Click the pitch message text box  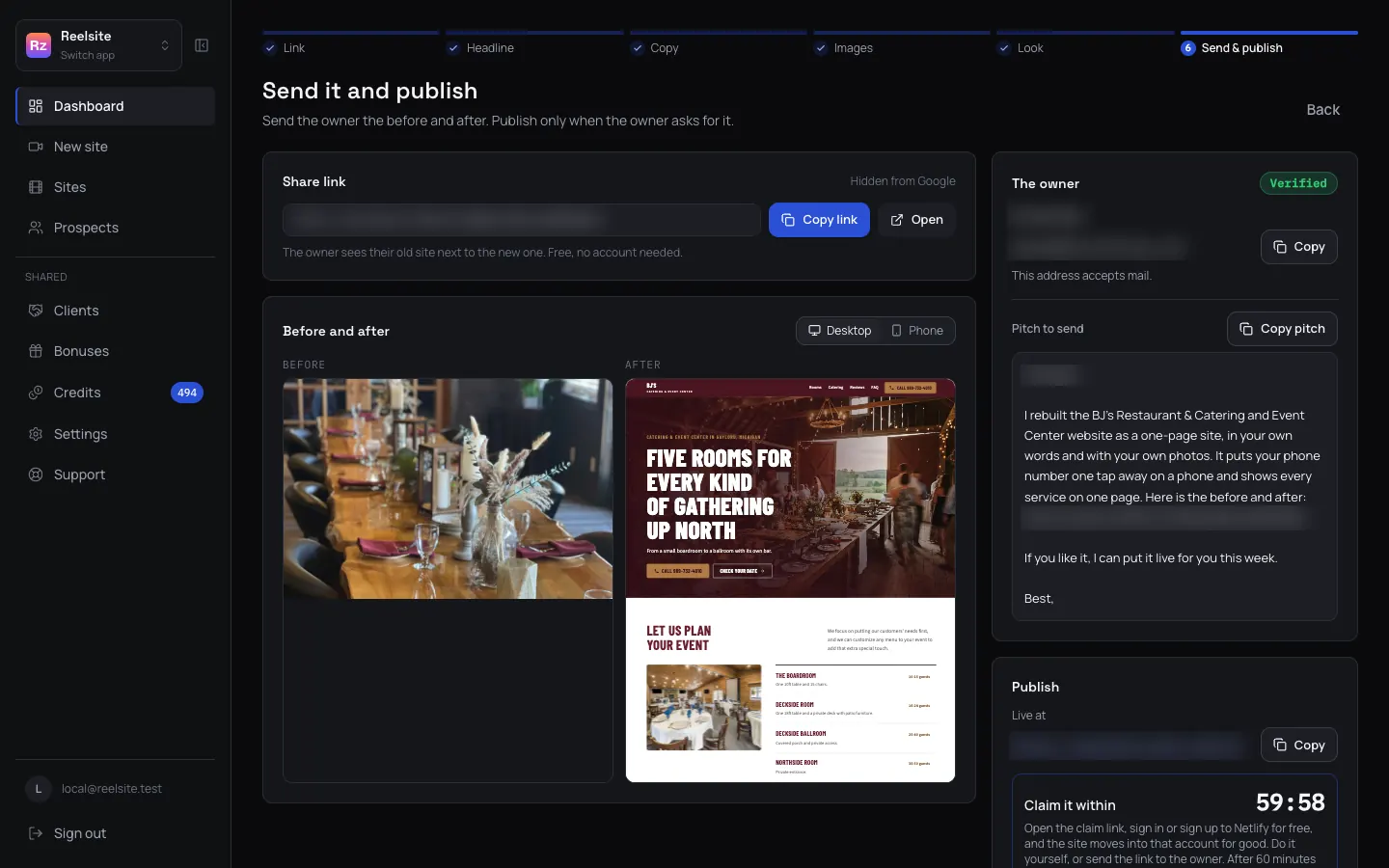point(1174,487)
